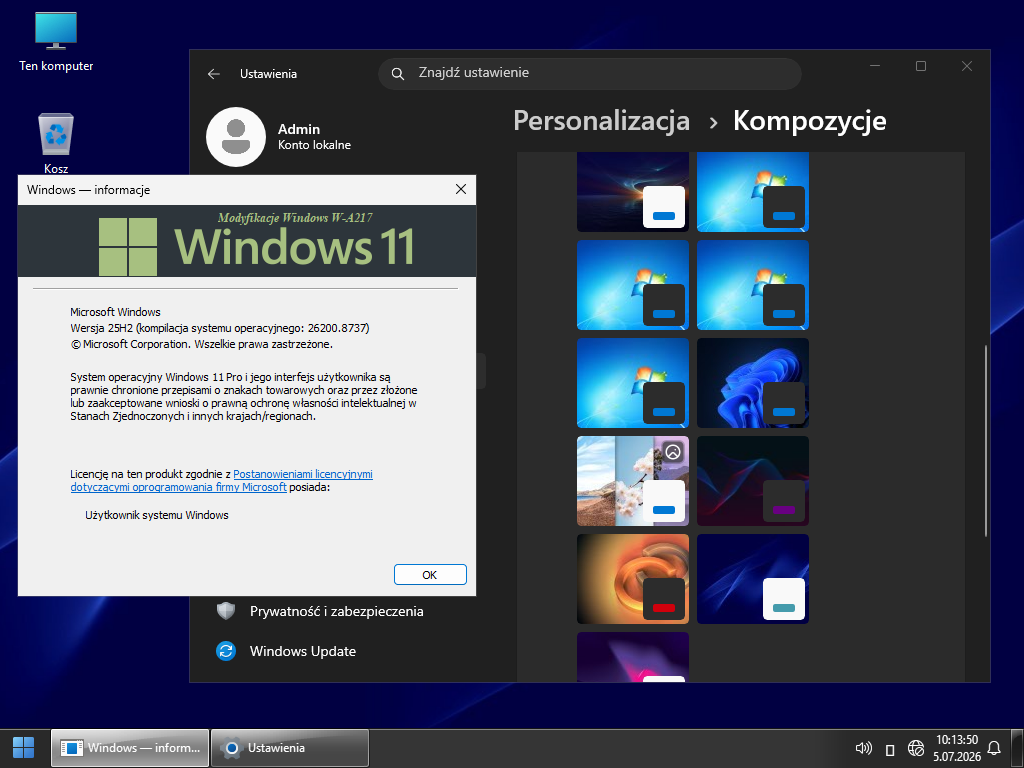Image resolution: width=1024 pixels, height=768 pixels.
Task: Open Prywatność i zabezpieczenia settings section
Action: pyautogui.click(x=336, y=611)
